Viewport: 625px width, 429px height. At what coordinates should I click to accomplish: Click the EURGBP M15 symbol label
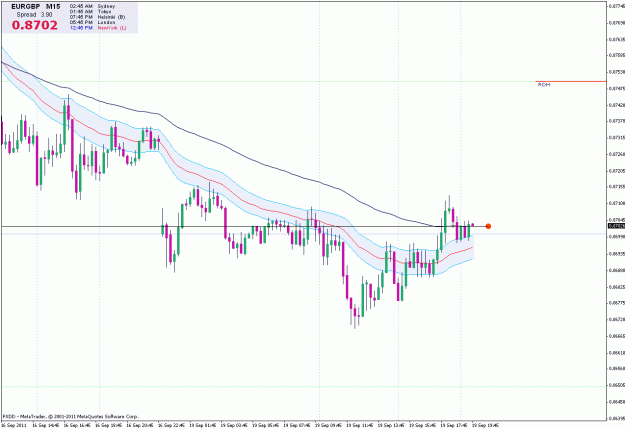pyautogui.click(x=35, y=7)
